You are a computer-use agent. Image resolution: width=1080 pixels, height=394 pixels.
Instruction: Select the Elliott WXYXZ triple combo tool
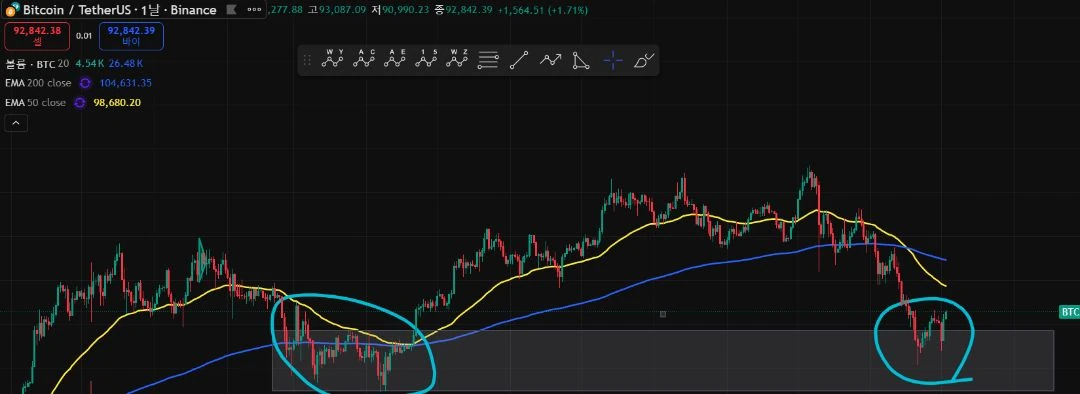457,60
